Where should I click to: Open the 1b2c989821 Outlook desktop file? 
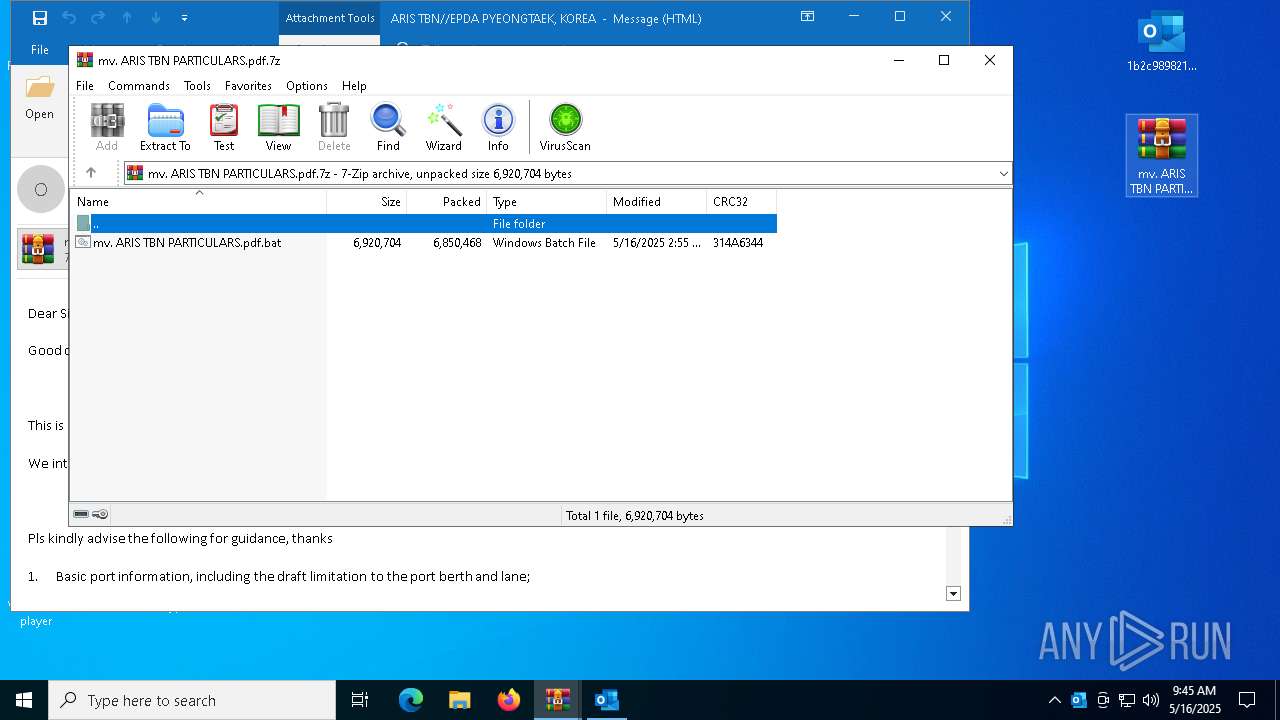[1162, 42]
